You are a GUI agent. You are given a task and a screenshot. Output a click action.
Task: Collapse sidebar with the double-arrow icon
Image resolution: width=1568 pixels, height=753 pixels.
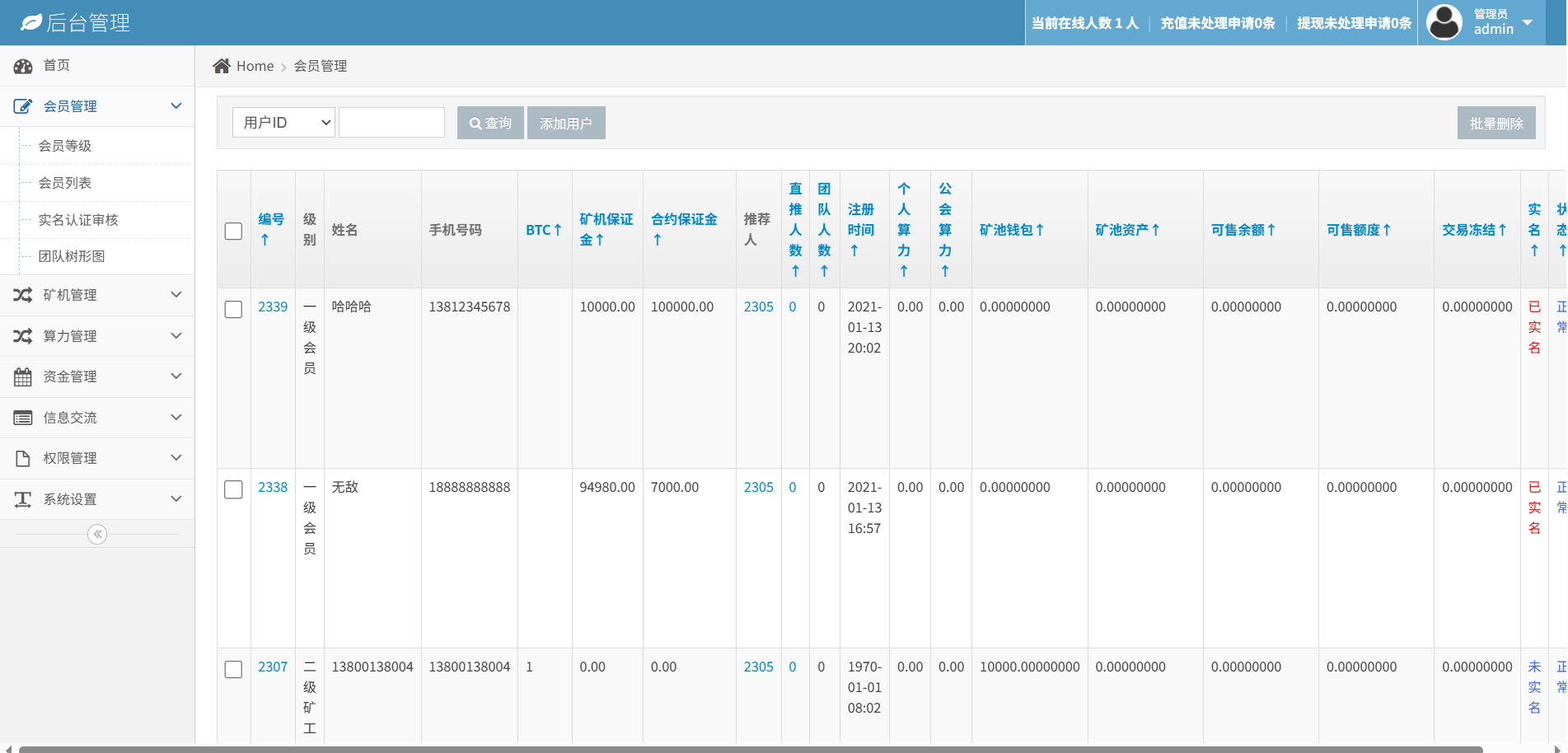pyautogui.click(x=97, y=535)
